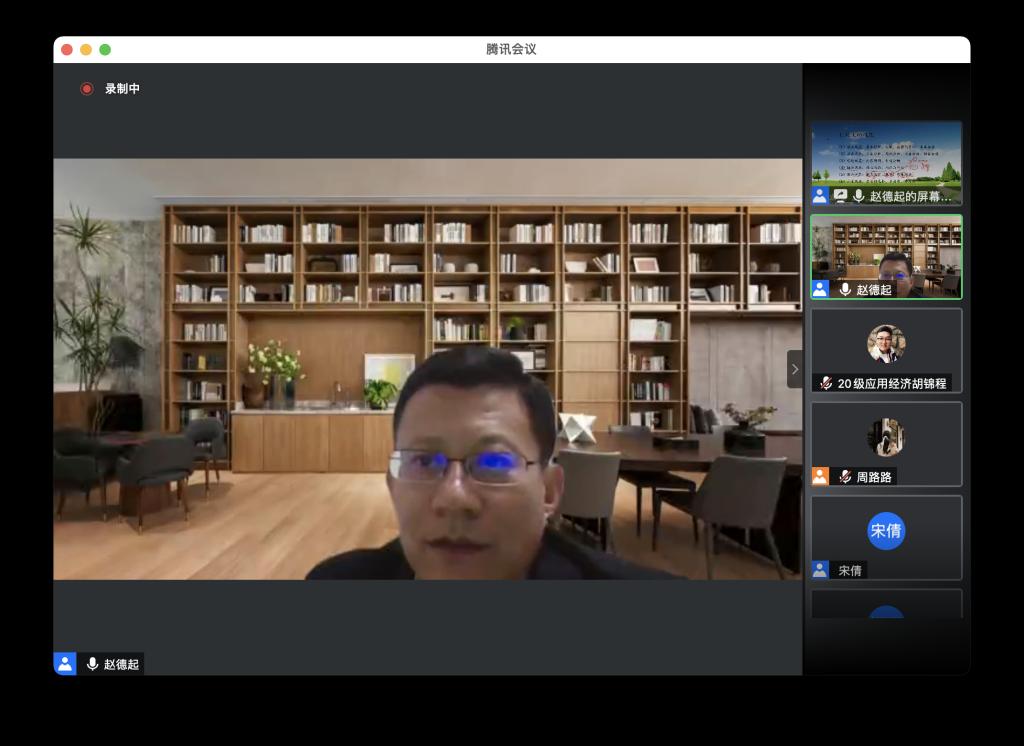
Task: Click muted mic icon for 20级应用经济胡锦程
Action: [x=826, y=383]
